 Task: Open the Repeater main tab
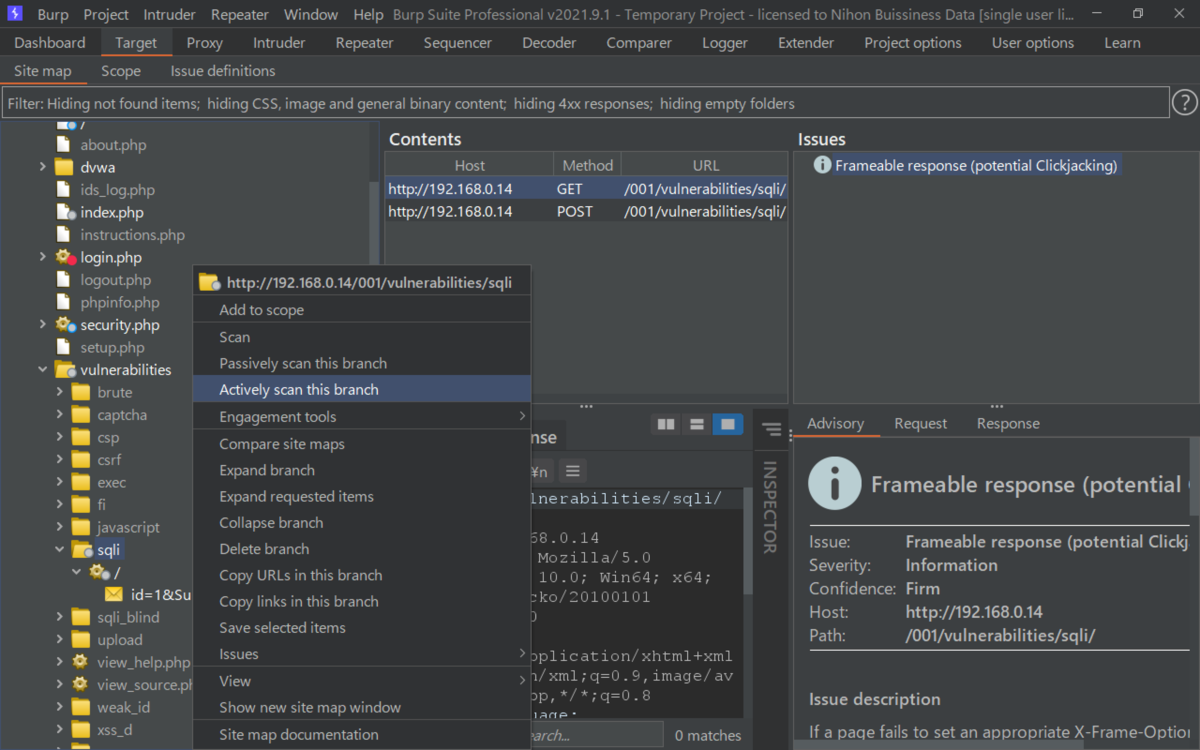tap(364, 43)
